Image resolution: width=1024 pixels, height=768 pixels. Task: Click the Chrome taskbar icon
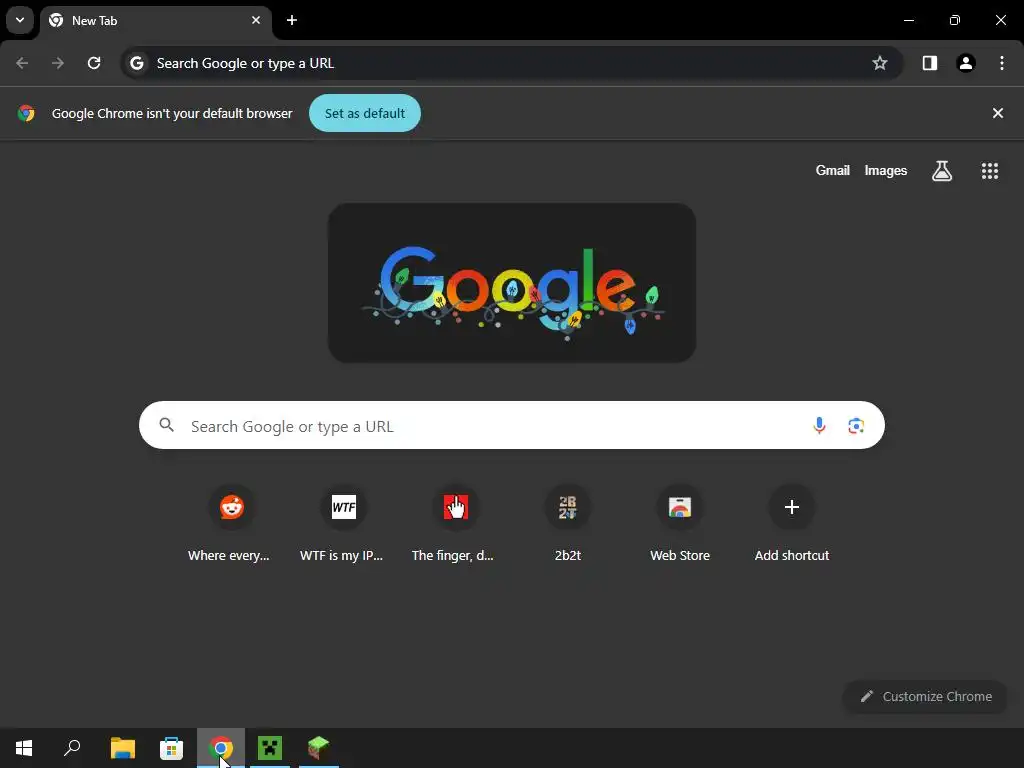221,748
